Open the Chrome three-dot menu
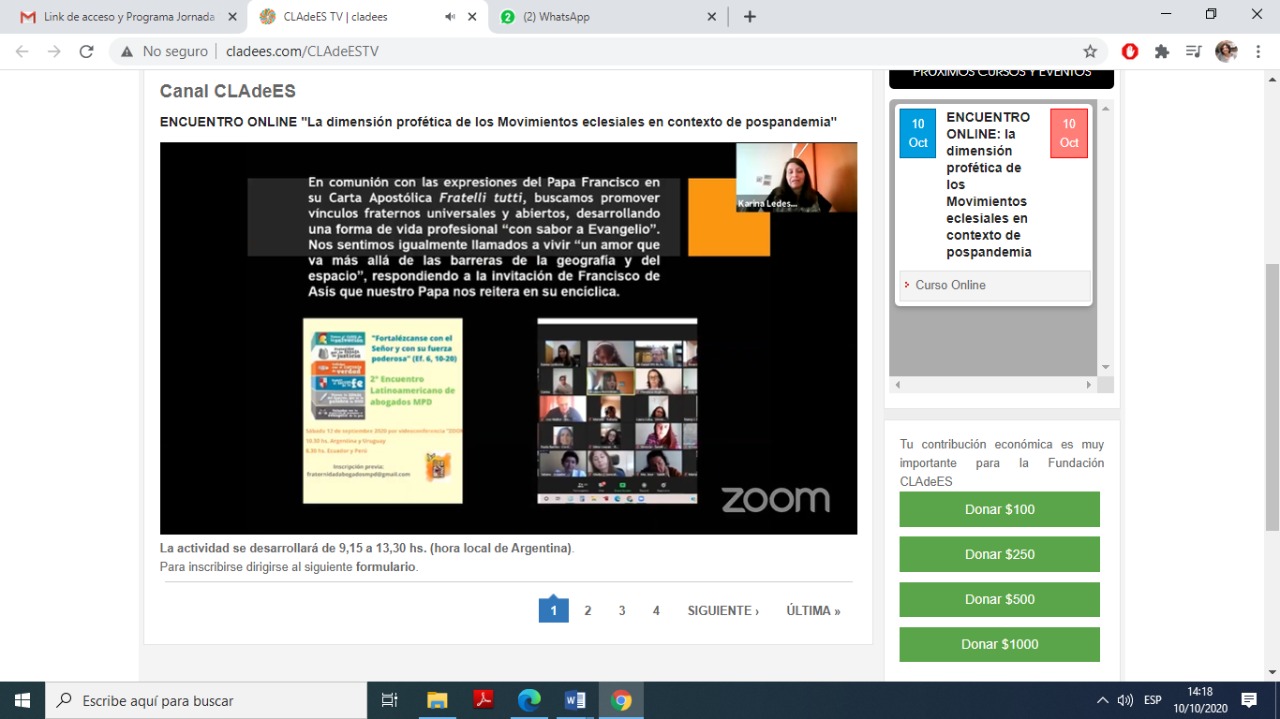 (x=1258, y=51)
